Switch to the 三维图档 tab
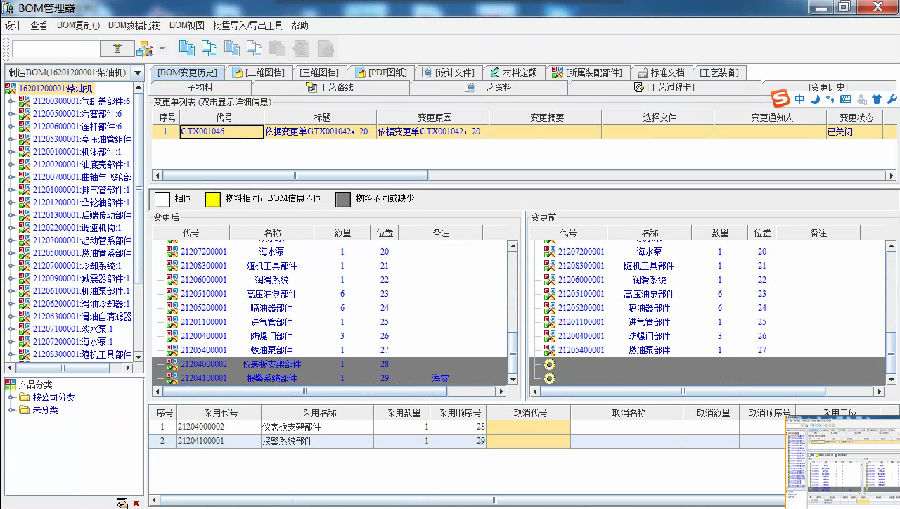 (x=318, y=73)
